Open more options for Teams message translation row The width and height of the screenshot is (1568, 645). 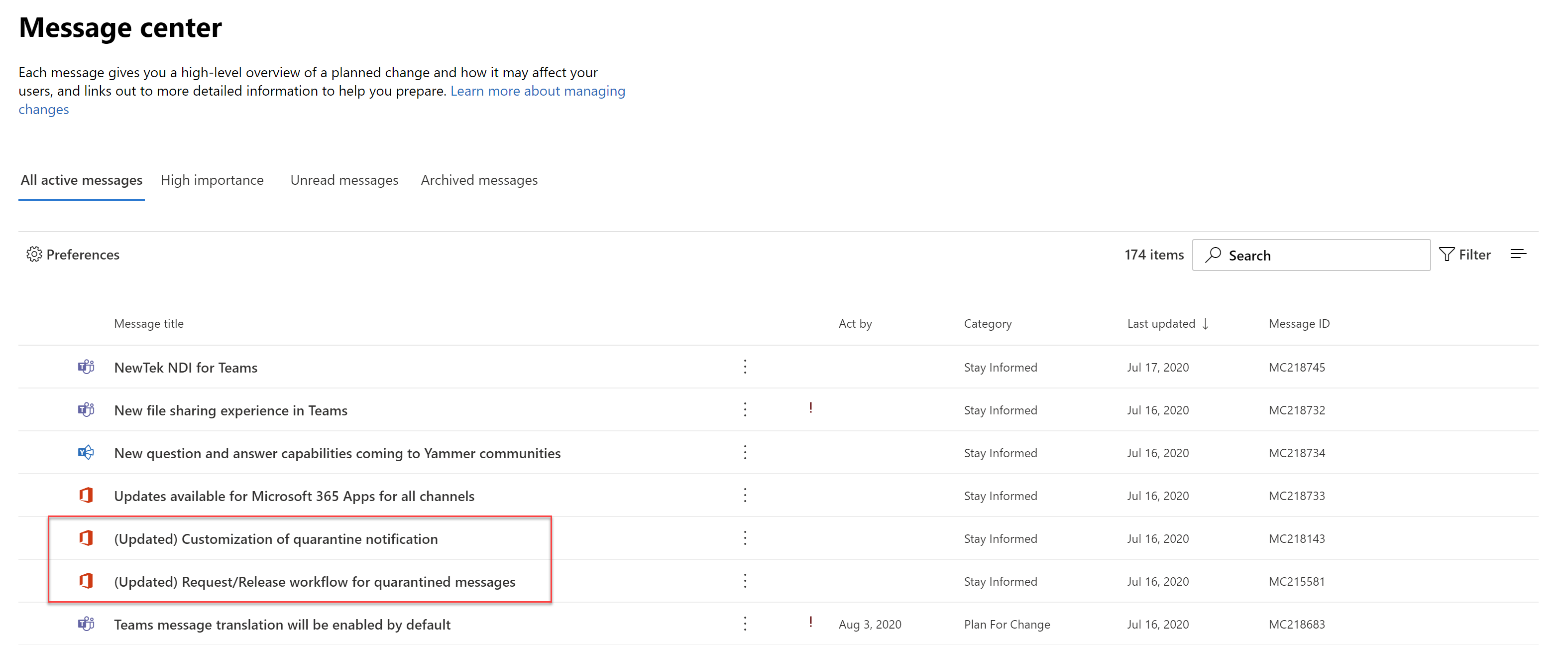click(x=745, y=624)
